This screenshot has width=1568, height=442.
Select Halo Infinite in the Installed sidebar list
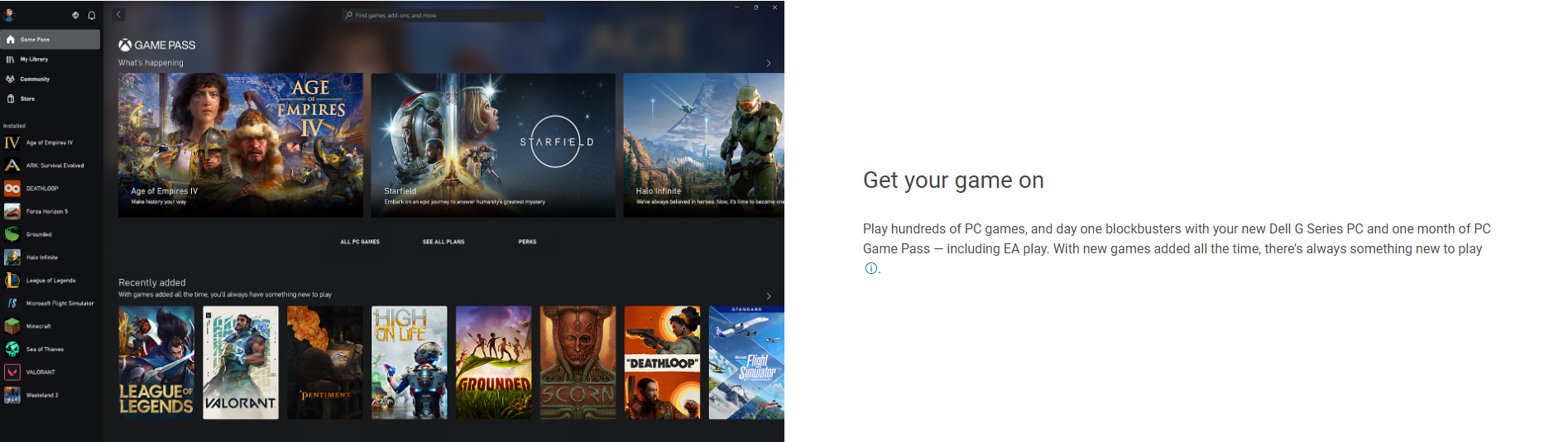50,257
